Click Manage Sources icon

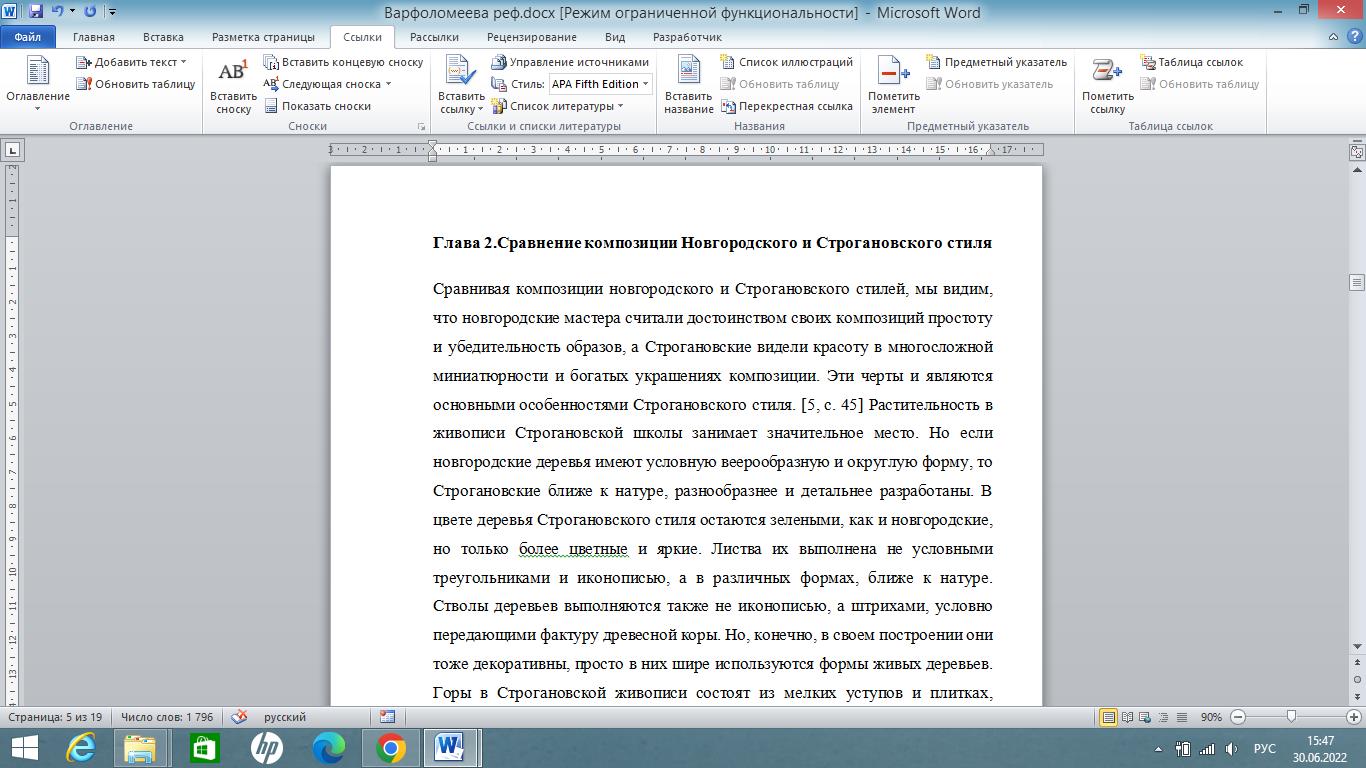(x=500, y=62)
